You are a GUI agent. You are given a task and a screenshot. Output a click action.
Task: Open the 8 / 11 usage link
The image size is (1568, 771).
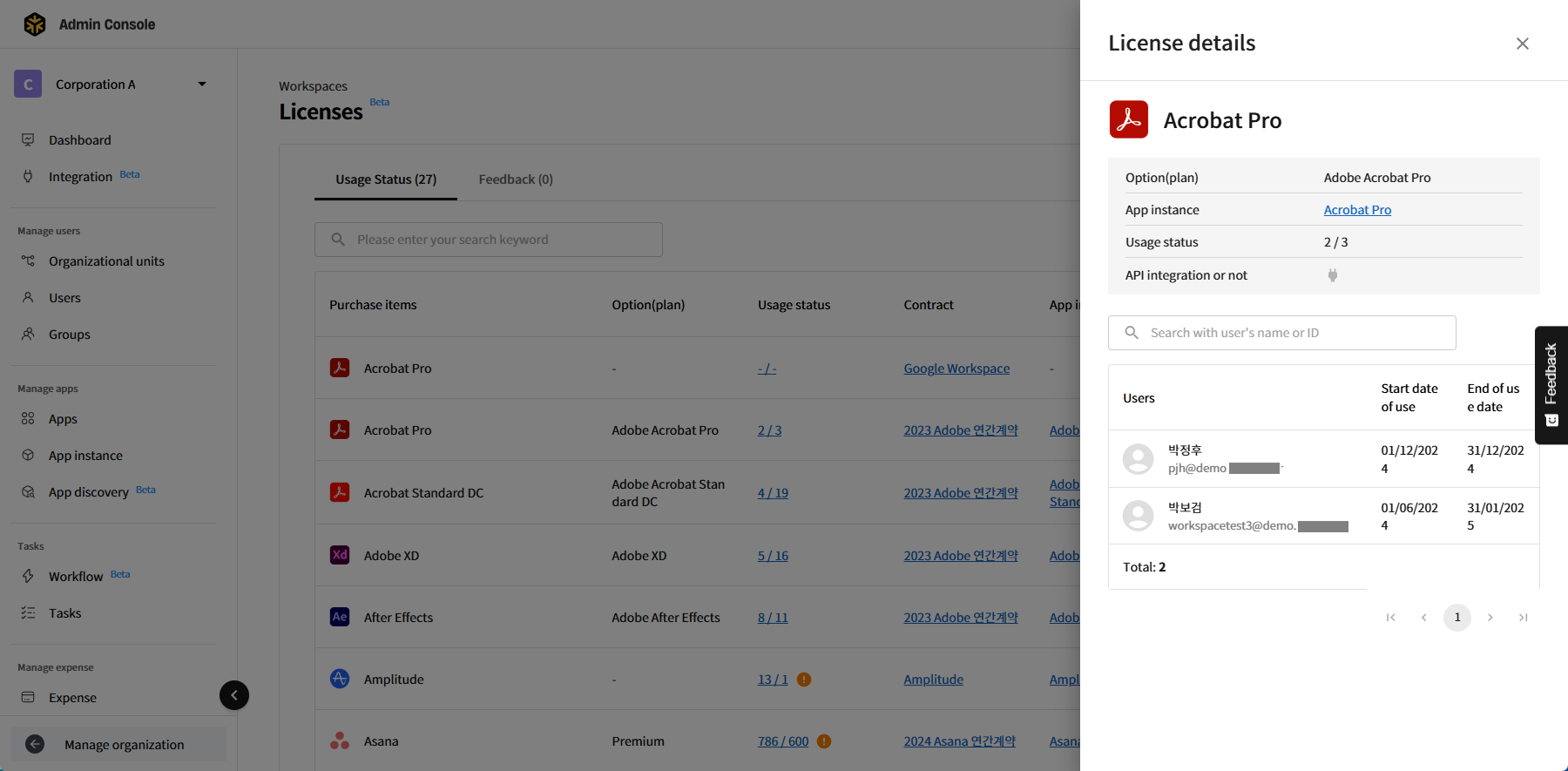pyautogui.click(x=773, y=618)
